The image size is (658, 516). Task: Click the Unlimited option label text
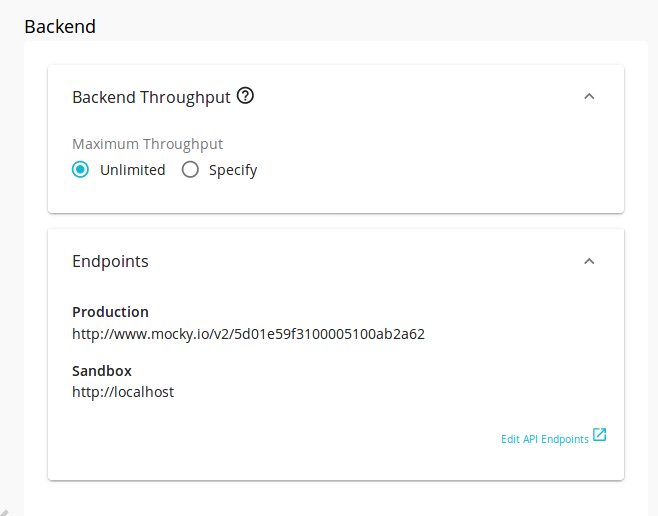pos(133,170)
